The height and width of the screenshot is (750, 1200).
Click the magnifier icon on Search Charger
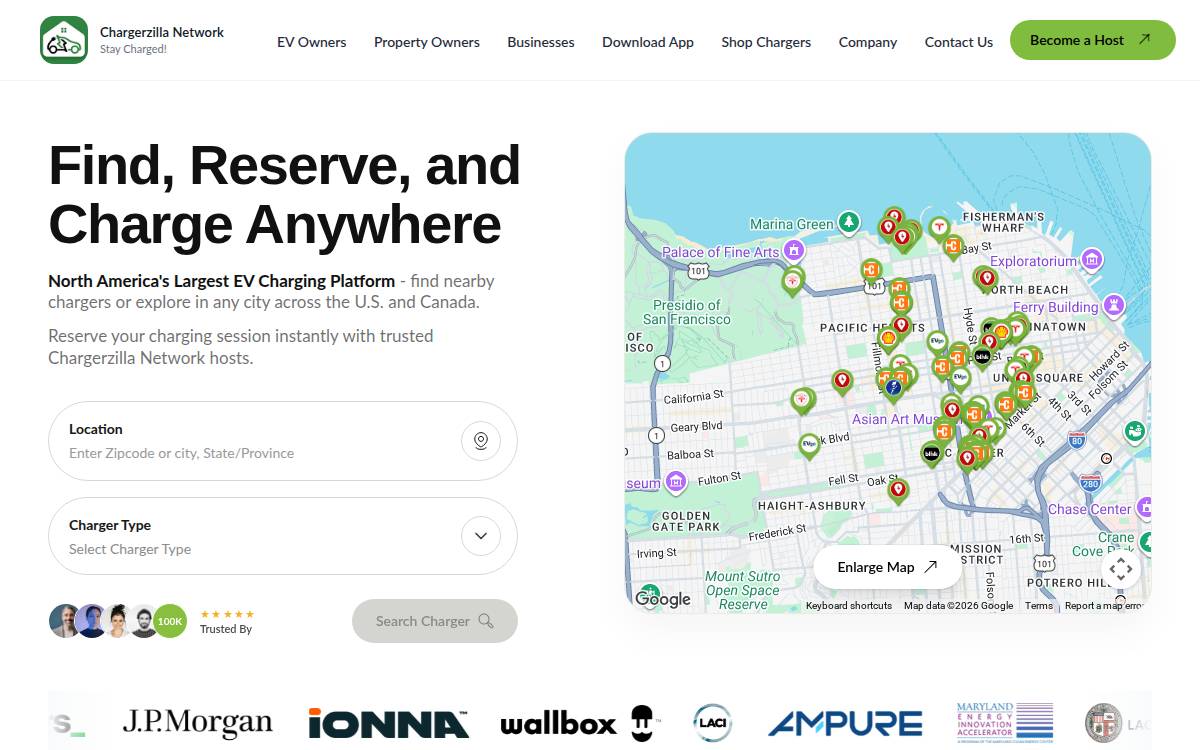[x=486, y=621]
